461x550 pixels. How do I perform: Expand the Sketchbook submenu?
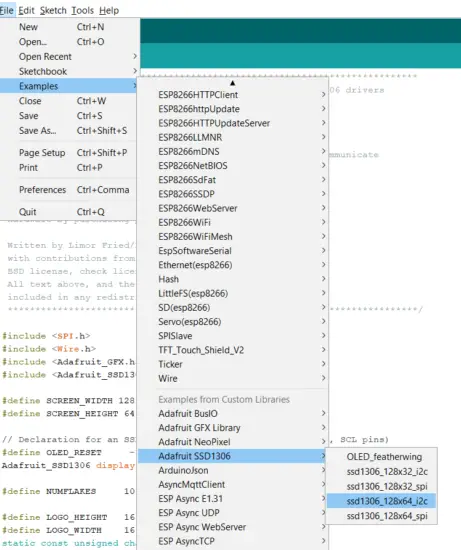point(69,71)
